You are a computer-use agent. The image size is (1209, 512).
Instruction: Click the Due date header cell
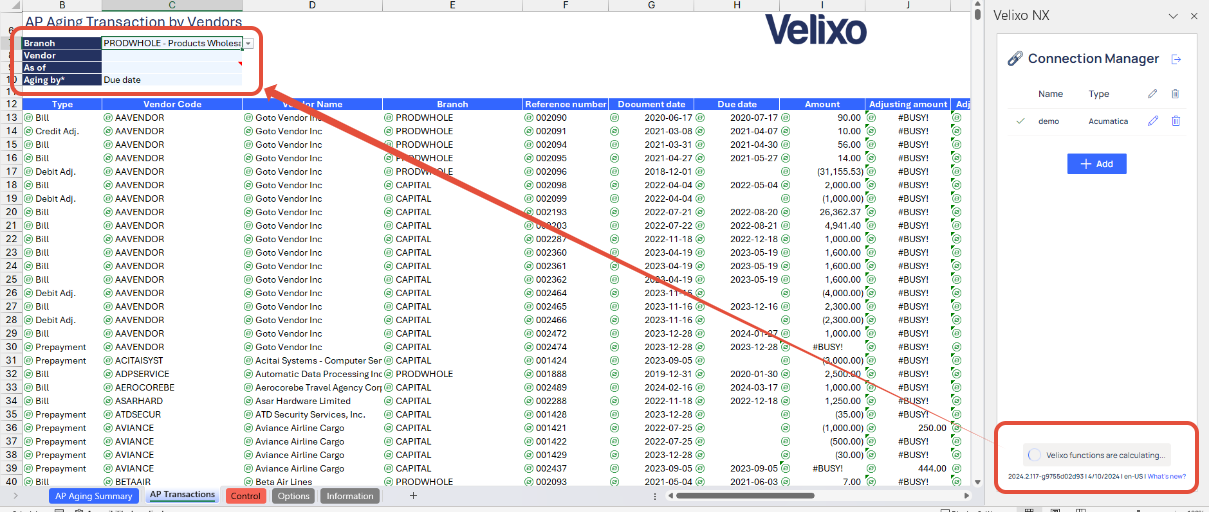coord(737,104)
